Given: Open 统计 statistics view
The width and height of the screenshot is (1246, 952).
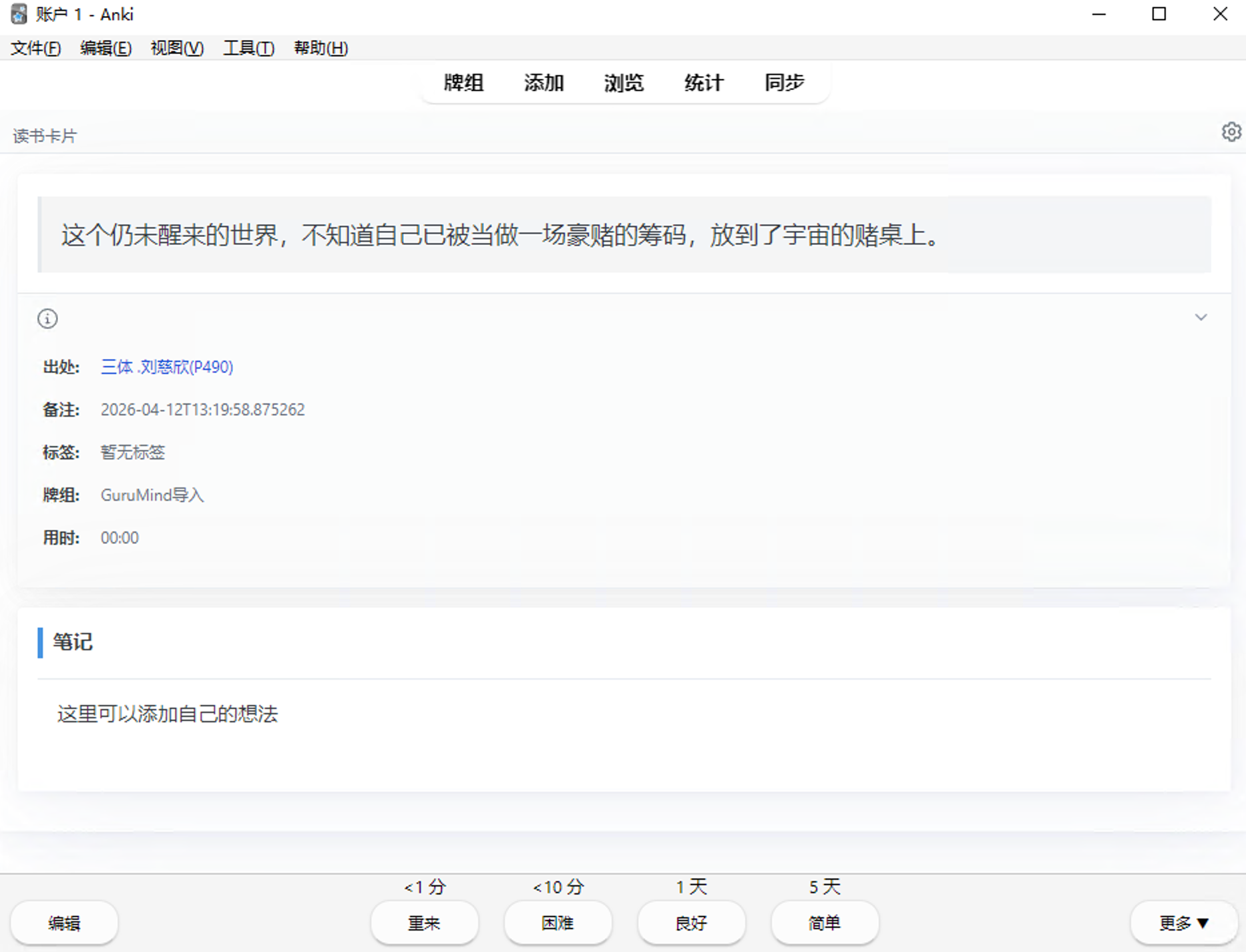Looking at the screenshot, I should point(704,83).
